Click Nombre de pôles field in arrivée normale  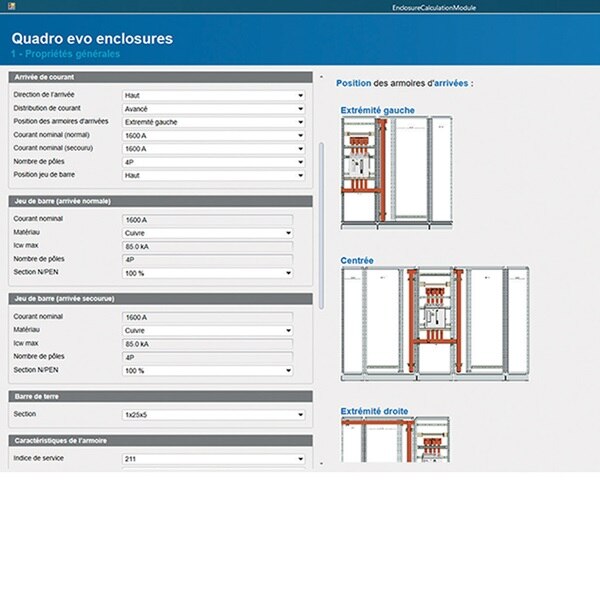[208, 260]
